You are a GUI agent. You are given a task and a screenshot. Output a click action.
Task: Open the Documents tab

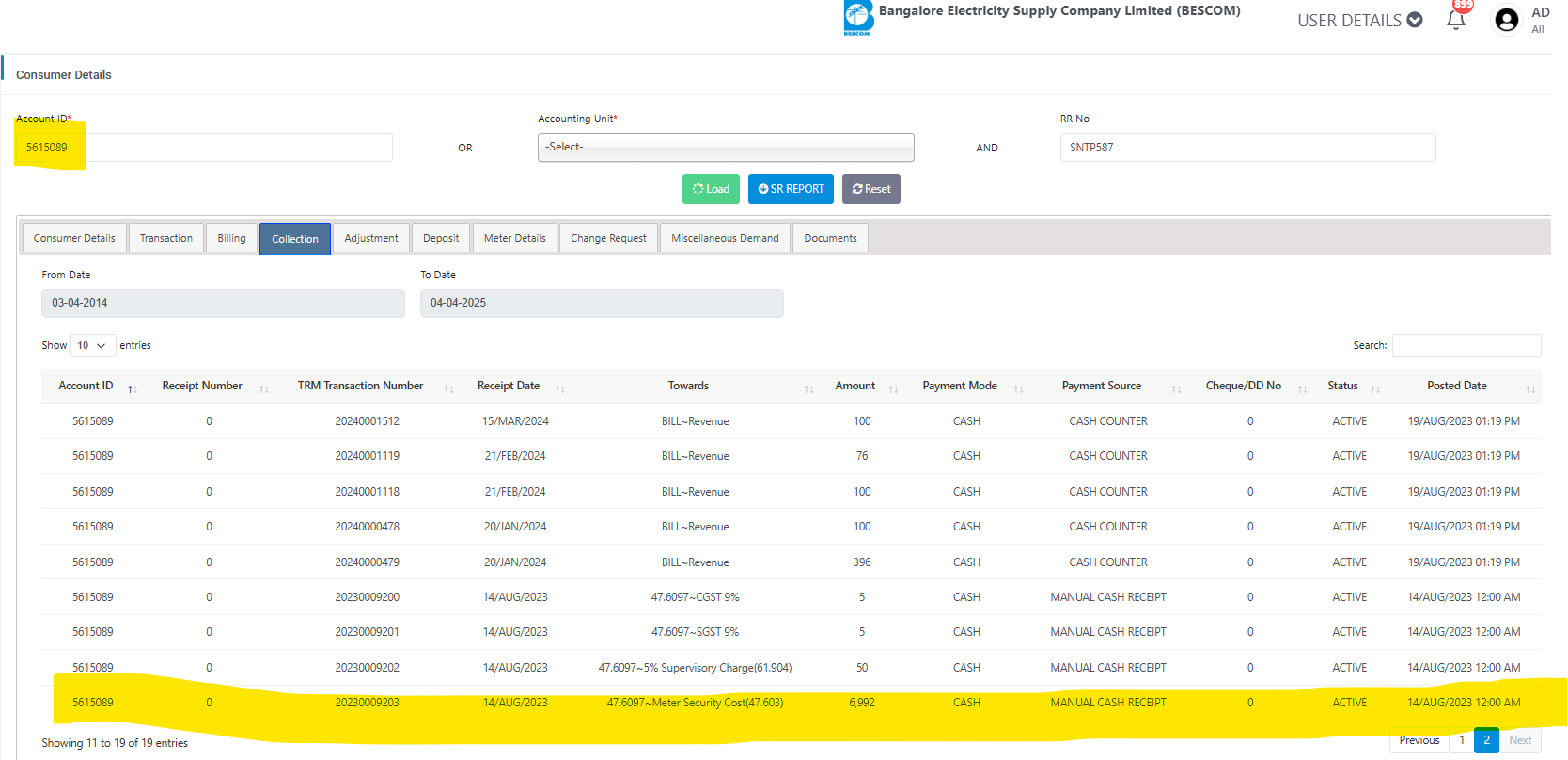click(830, 238)
